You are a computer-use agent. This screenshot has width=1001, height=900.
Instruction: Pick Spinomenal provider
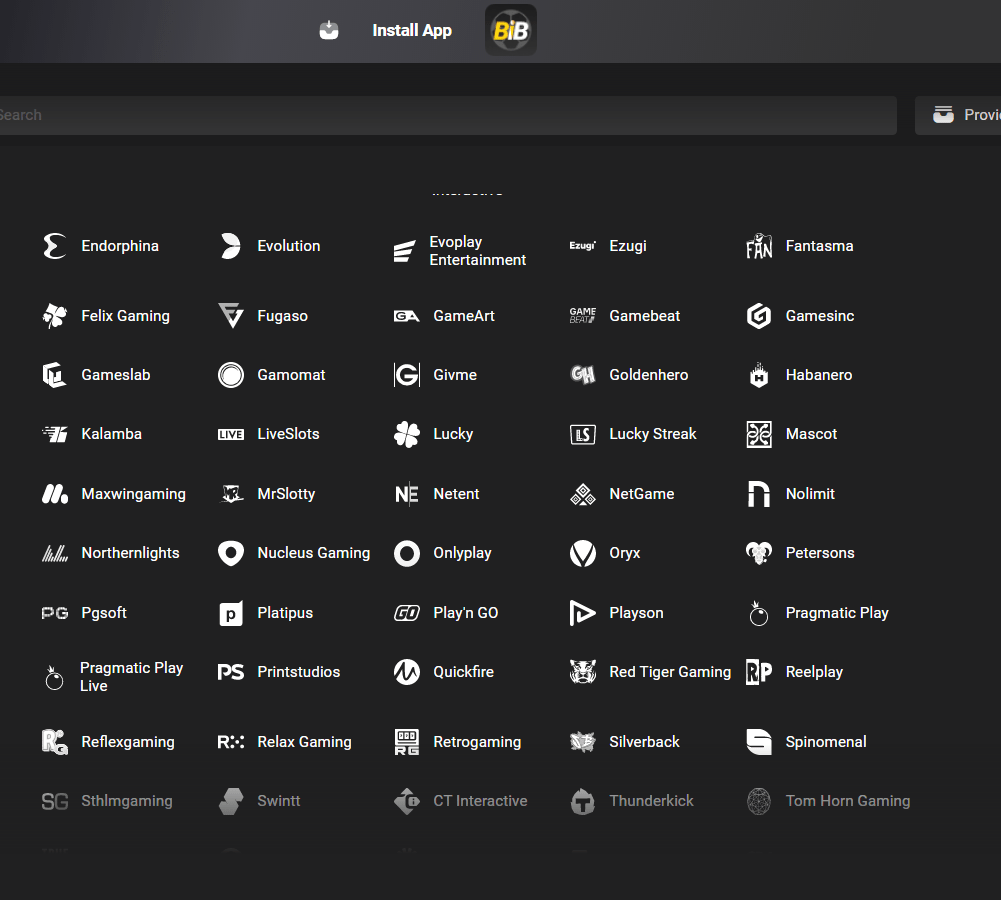click(806, 742)
